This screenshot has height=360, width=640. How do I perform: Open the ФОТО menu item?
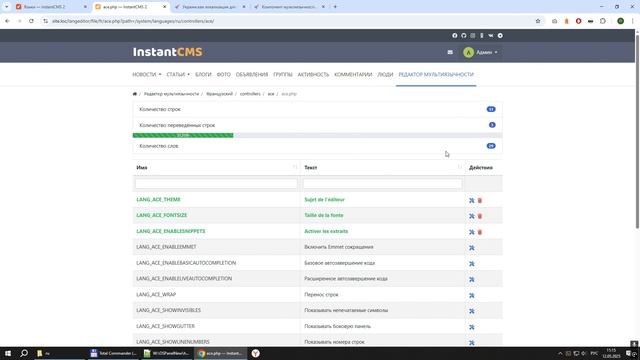coord(224,75)
